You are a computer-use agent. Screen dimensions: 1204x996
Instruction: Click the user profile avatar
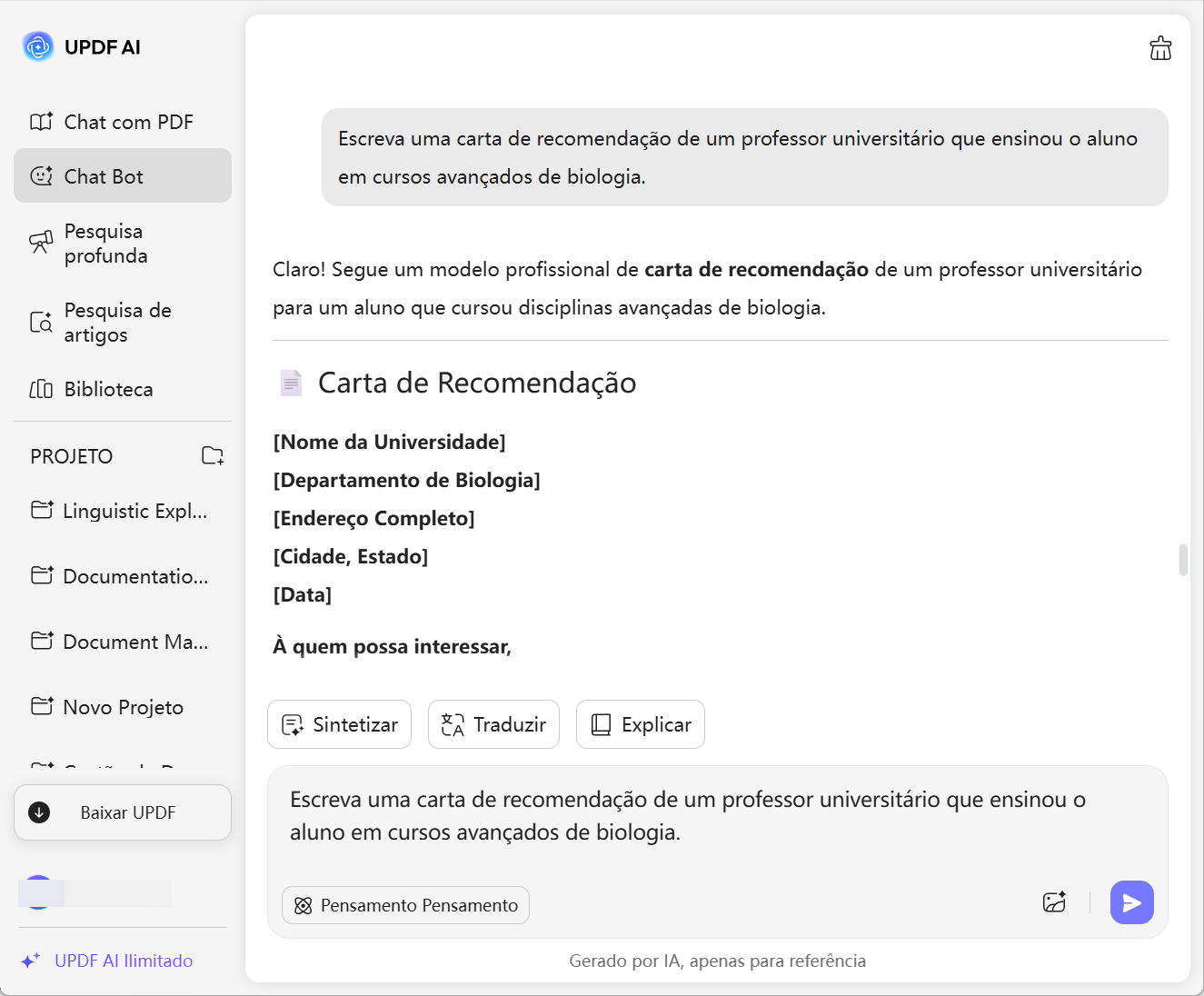tap(39, 892)
